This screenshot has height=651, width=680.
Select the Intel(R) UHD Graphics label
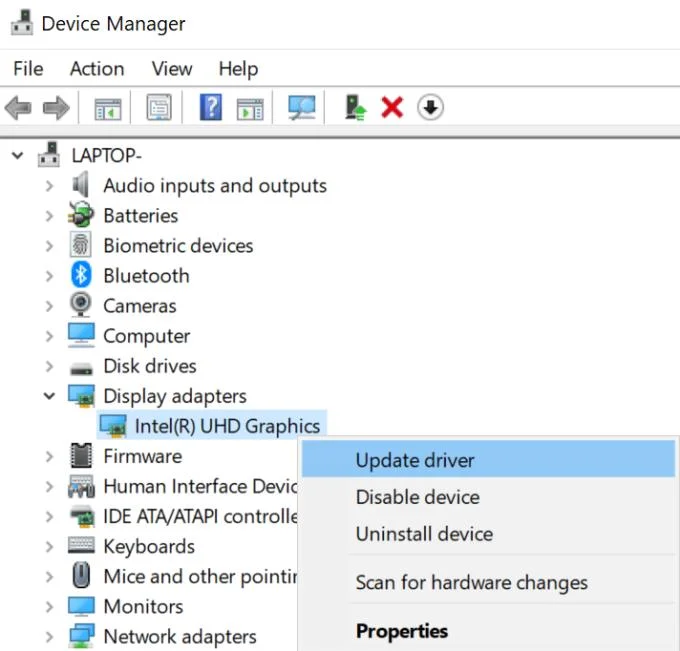pos(227,426)
